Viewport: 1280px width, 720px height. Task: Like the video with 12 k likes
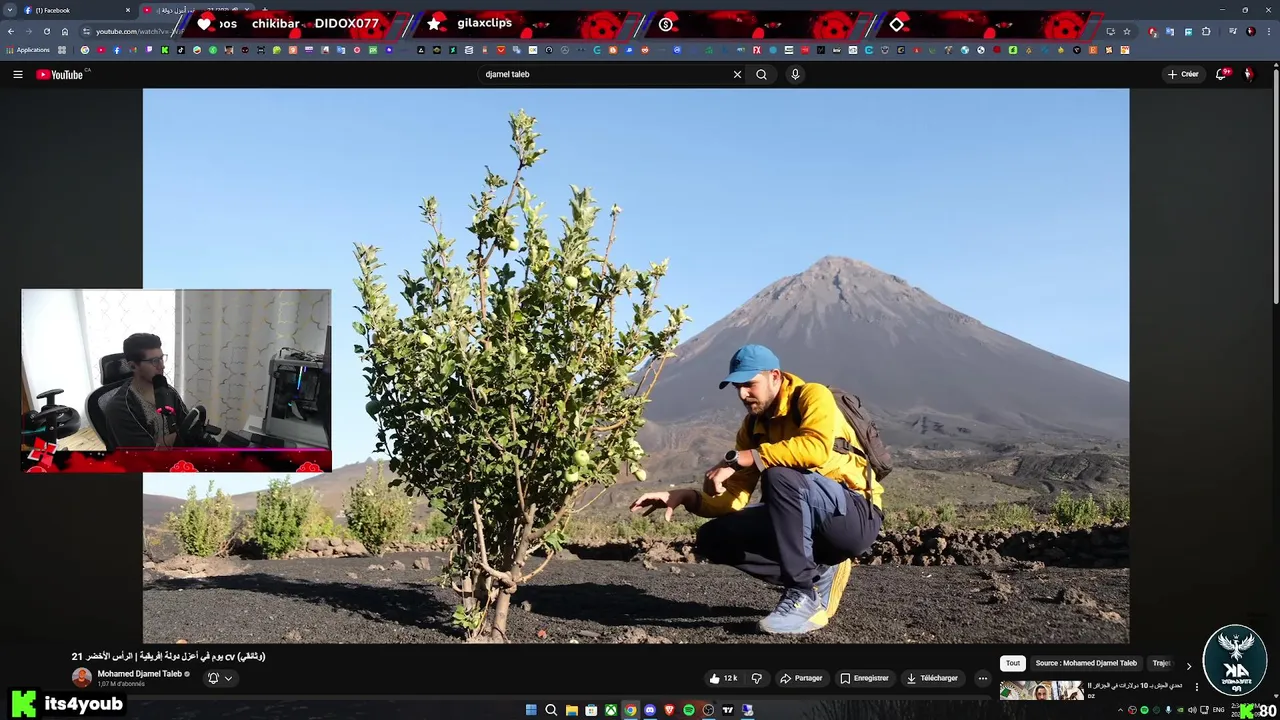723,678
